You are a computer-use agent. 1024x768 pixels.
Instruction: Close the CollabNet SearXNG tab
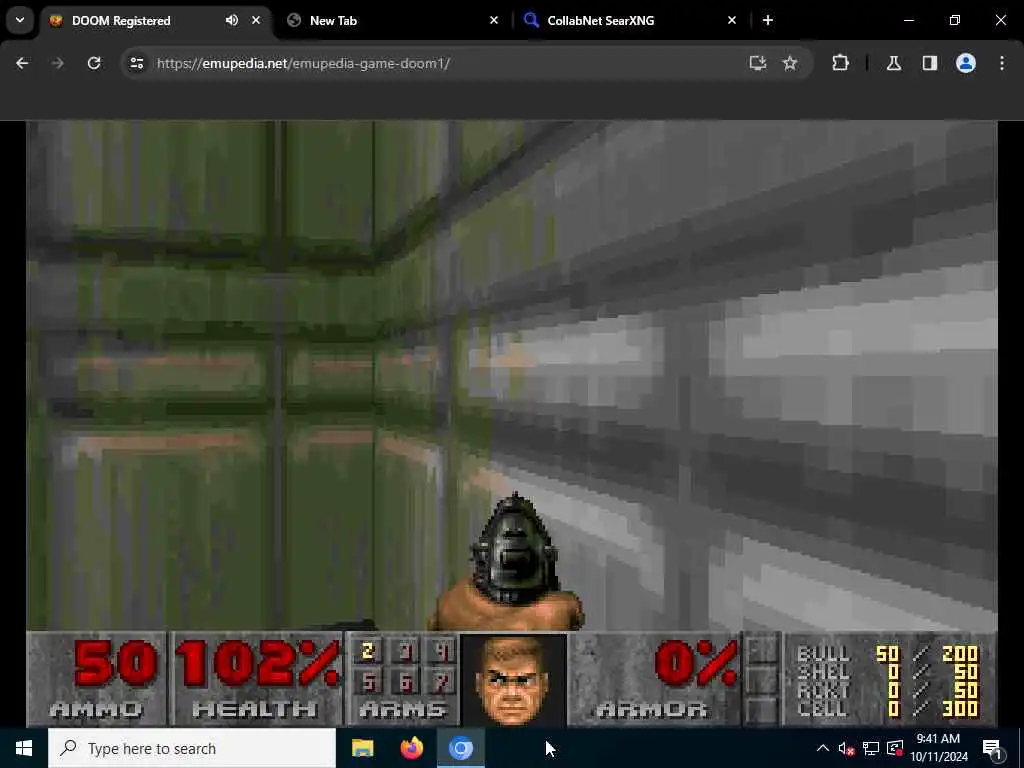coord(732,20)
